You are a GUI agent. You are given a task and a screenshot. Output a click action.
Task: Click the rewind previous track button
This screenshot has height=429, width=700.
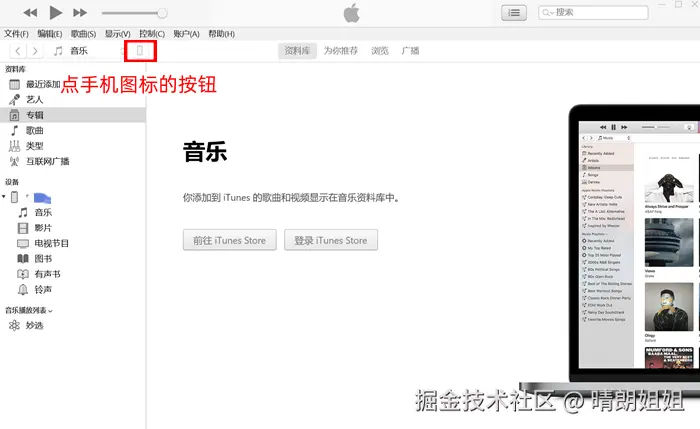30,13
